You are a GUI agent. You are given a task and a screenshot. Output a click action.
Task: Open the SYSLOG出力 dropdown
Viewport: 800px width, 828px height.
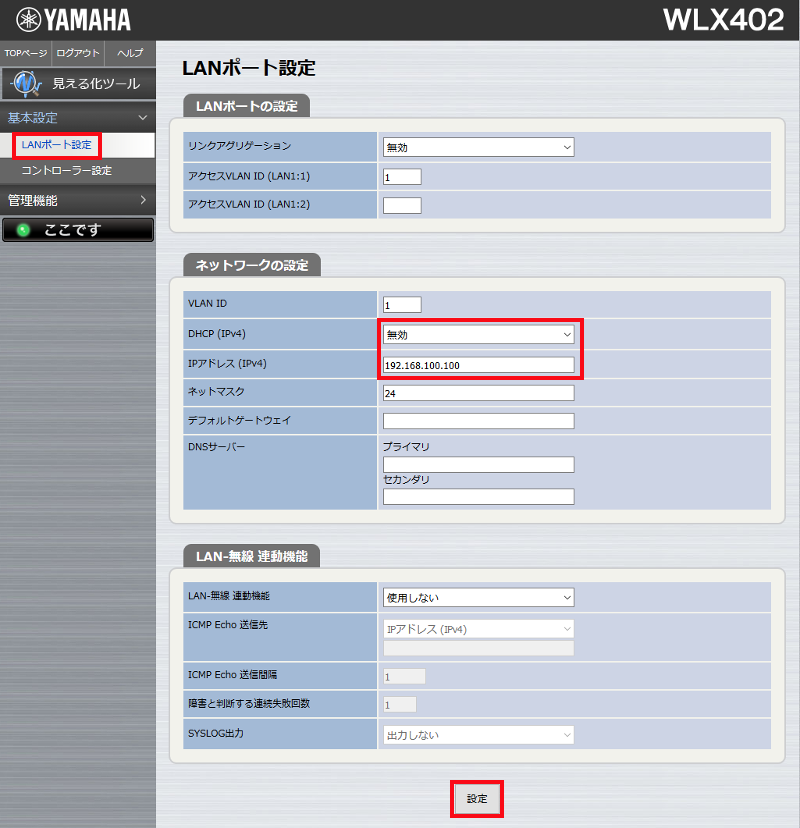478,735
